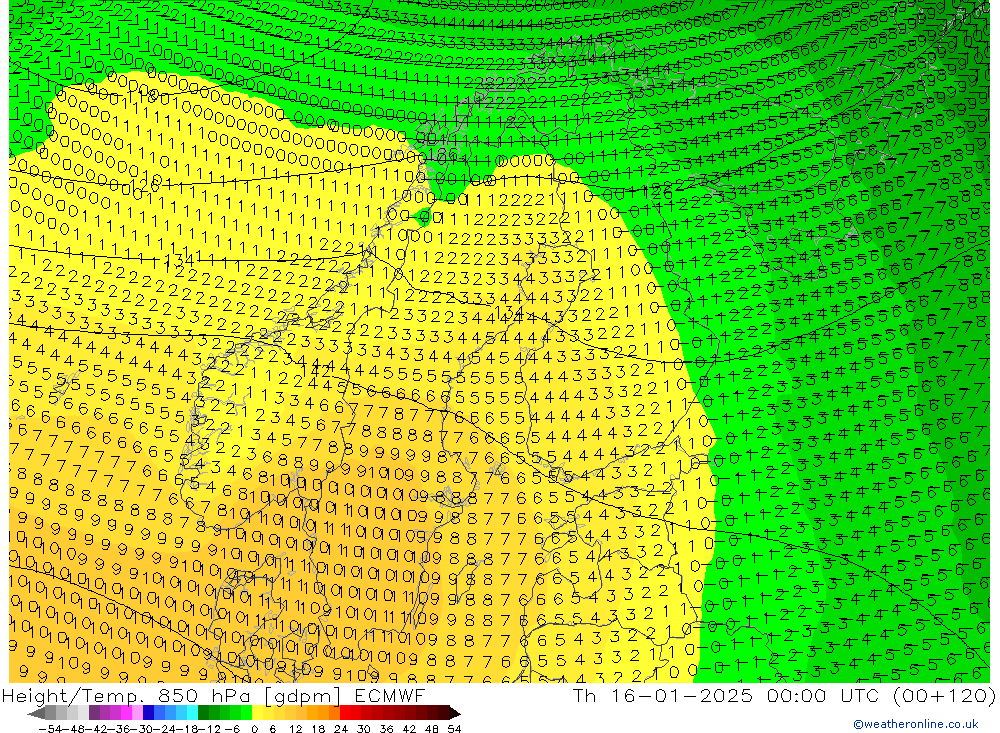1000x733 pixels.
Task: Click the "54" legend value
Action: click(454, 729)
